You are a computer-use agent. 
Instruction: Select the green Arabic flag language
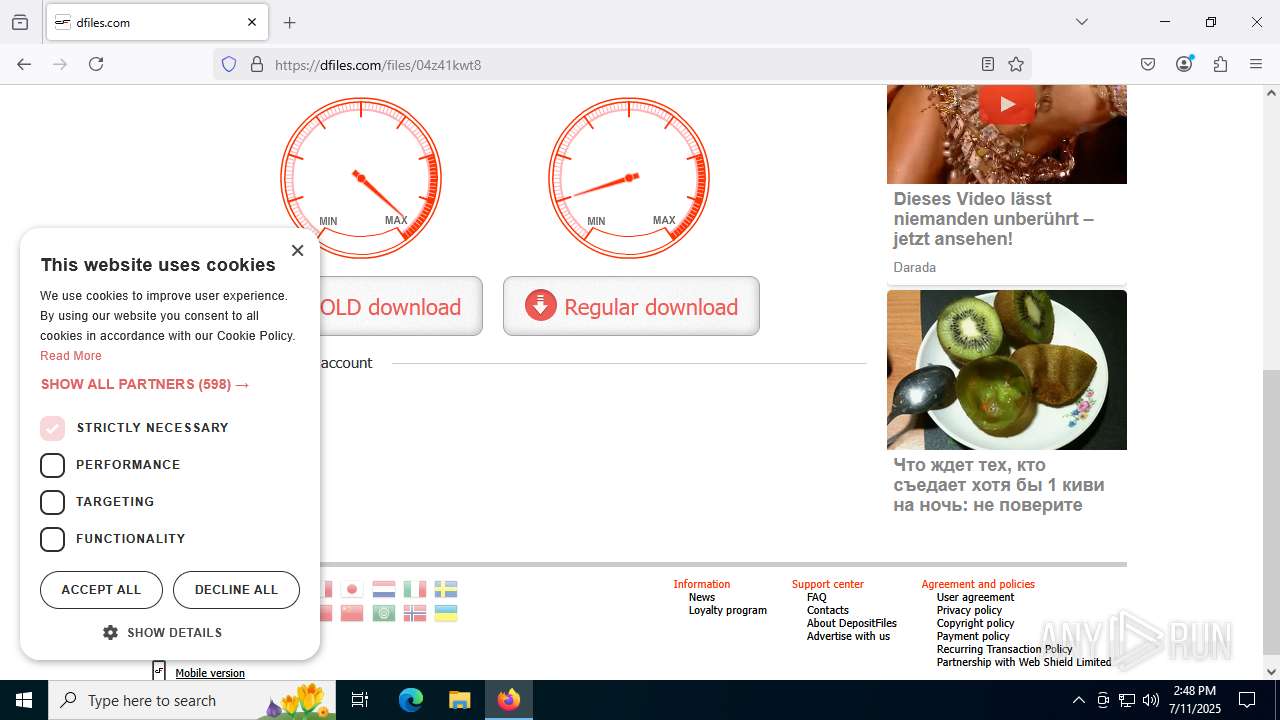pyautogui.click(x=384, y=613)
